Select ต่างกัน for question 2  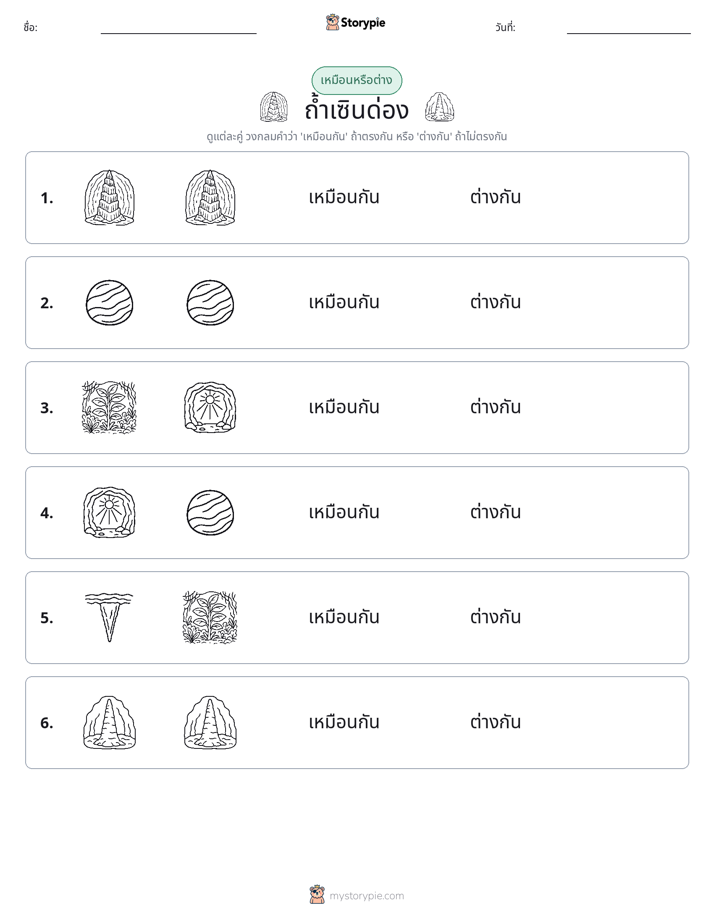495,302
